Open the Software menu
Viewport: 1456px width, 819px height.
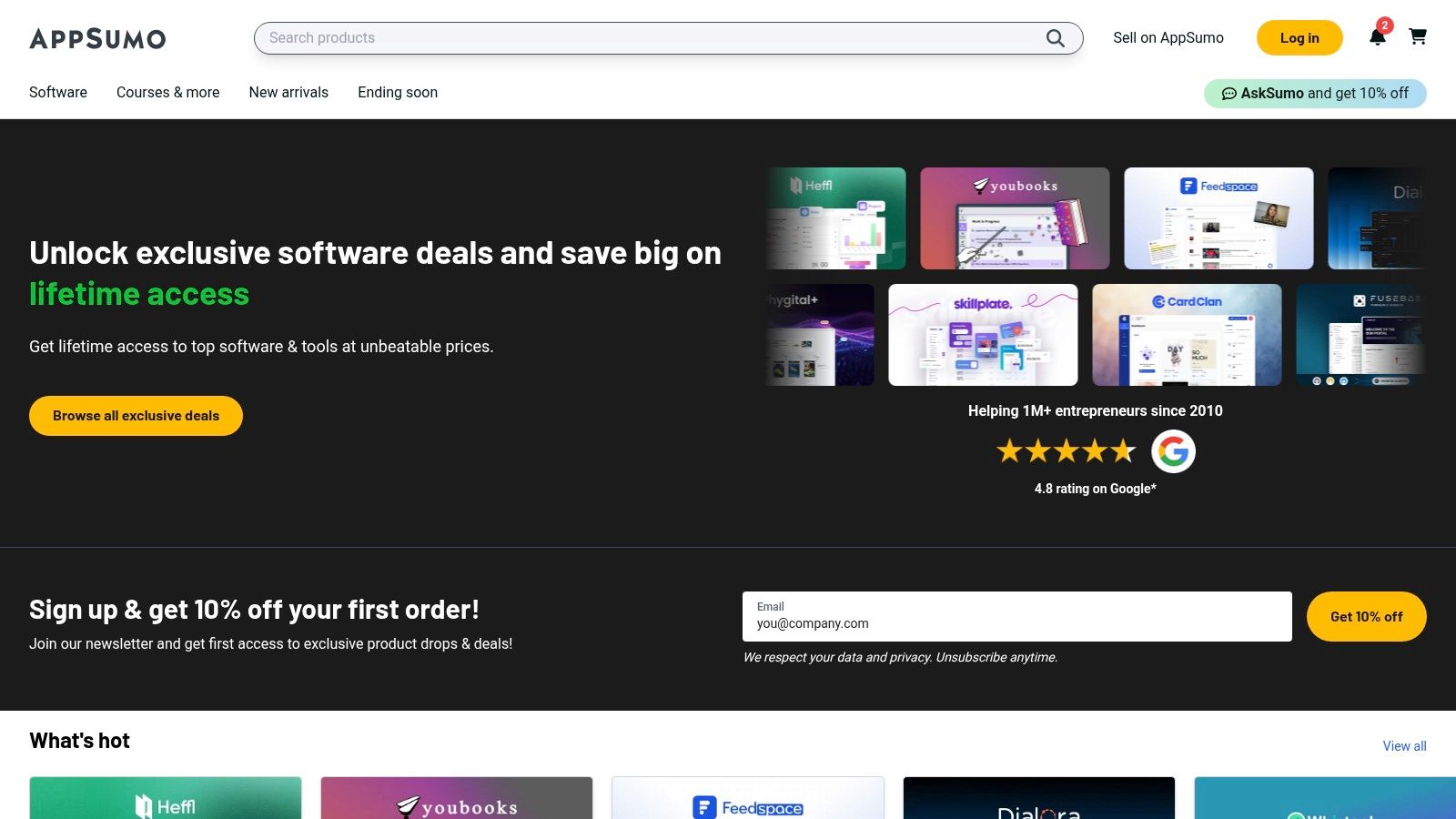(x=58, y=93)
